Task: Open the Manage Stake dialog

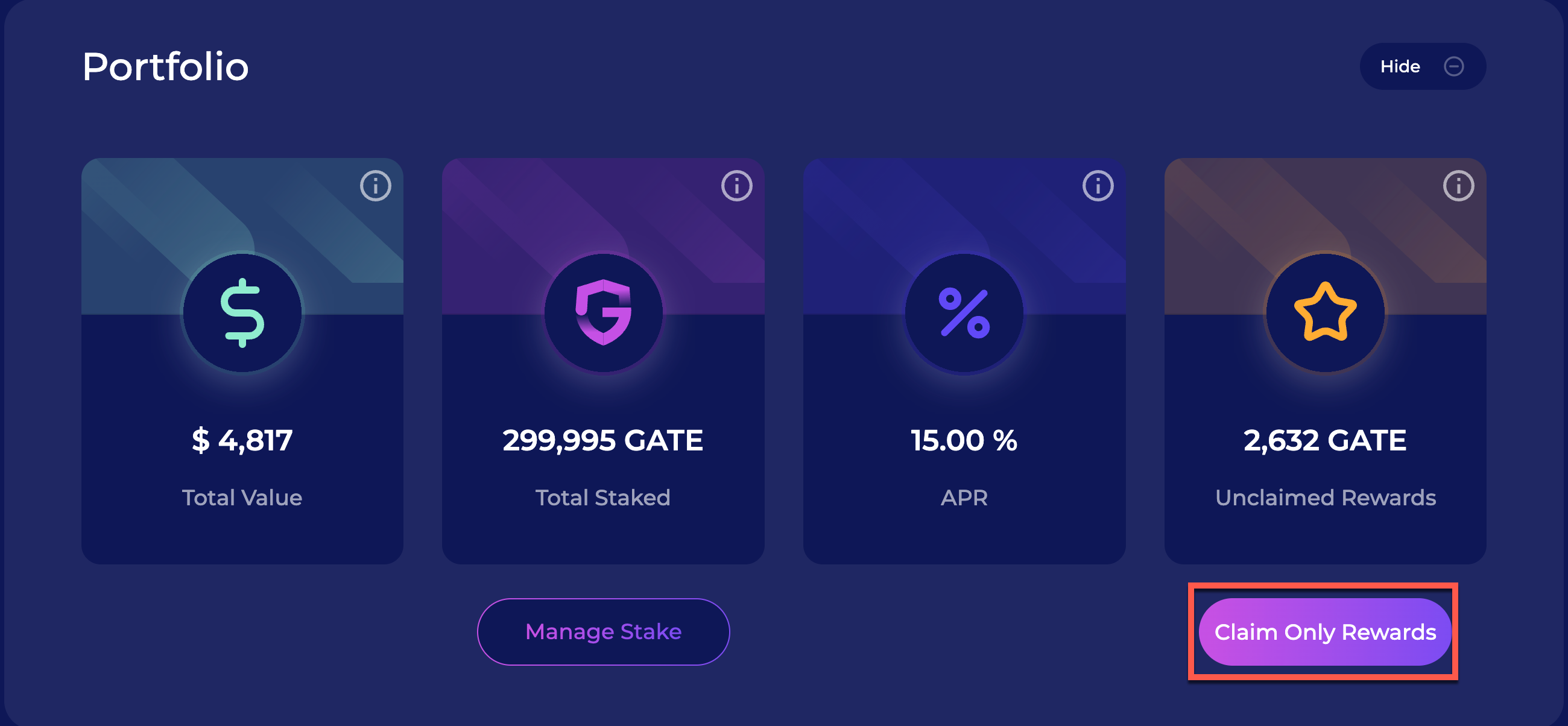Action: [x=603, y=632]
